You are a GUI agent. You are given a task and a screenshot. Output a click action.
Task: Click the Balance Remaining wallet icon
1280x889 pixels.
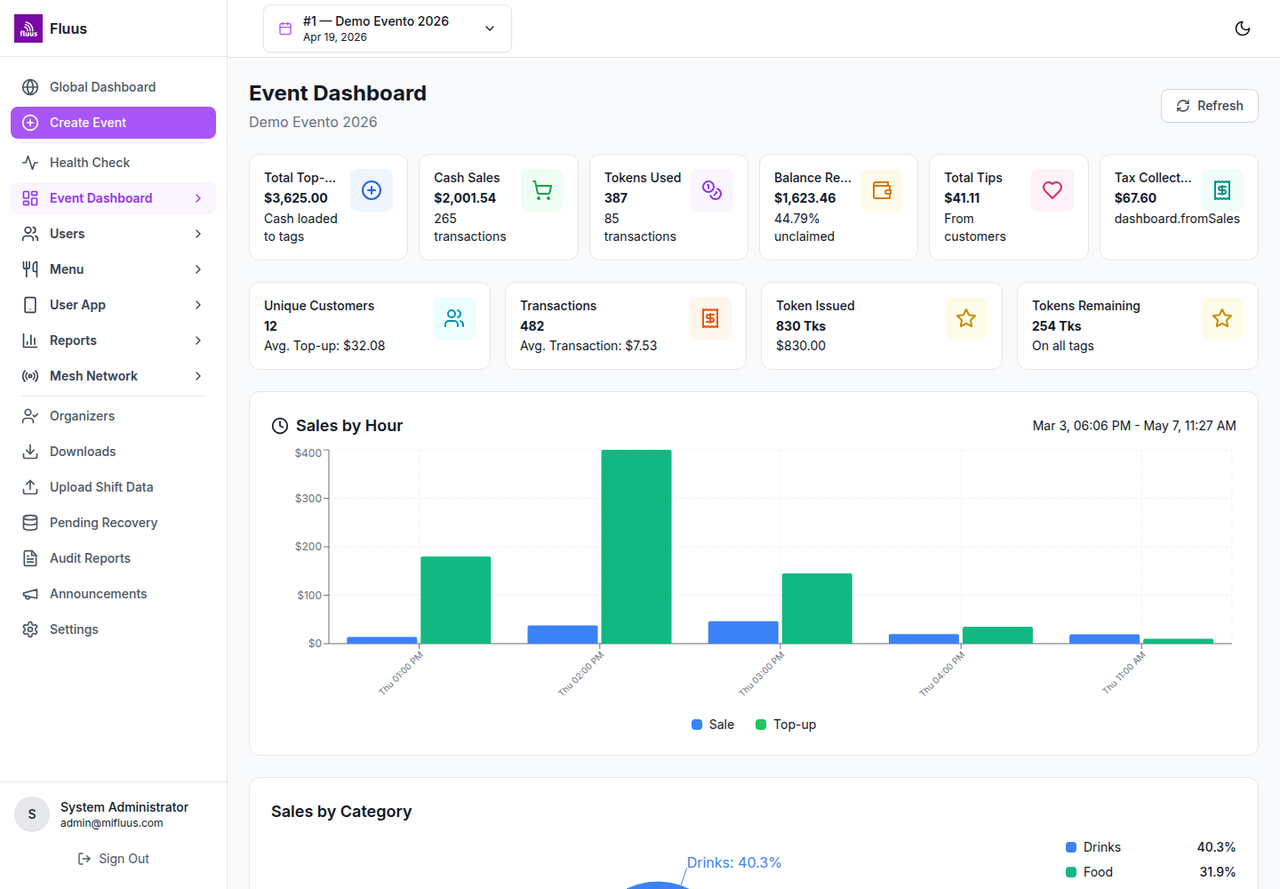882,190
